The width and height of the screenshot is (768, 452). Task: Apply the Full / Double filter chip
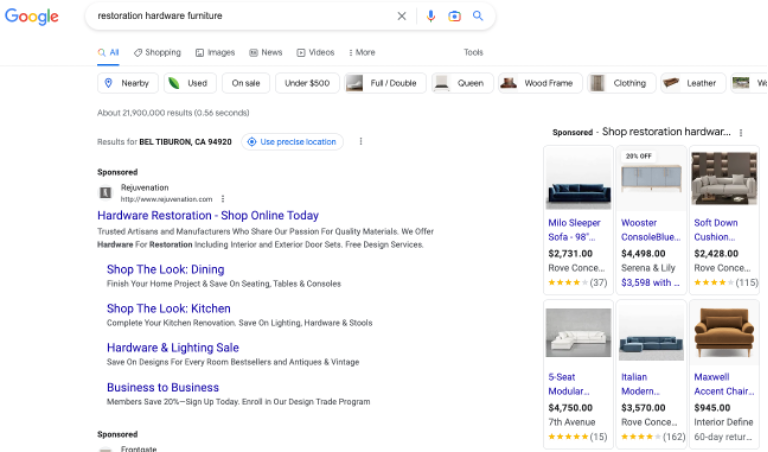pos(385,83)
